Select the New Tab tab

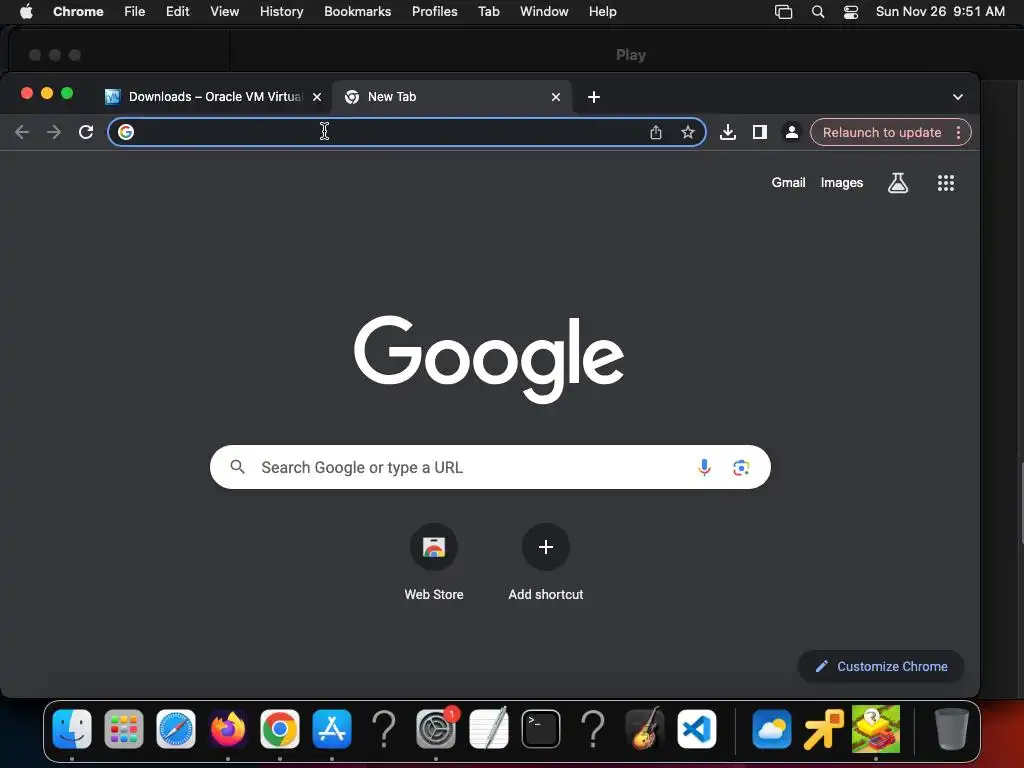pyautogui.click(x=452, y=97)
